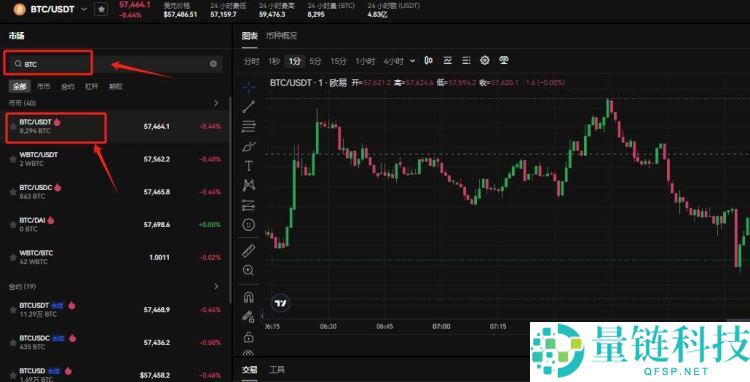Click the scale/compare icon in chart toolbar
Image resolution: width=750 pixels, height=382 pixels.
[503, 61]
